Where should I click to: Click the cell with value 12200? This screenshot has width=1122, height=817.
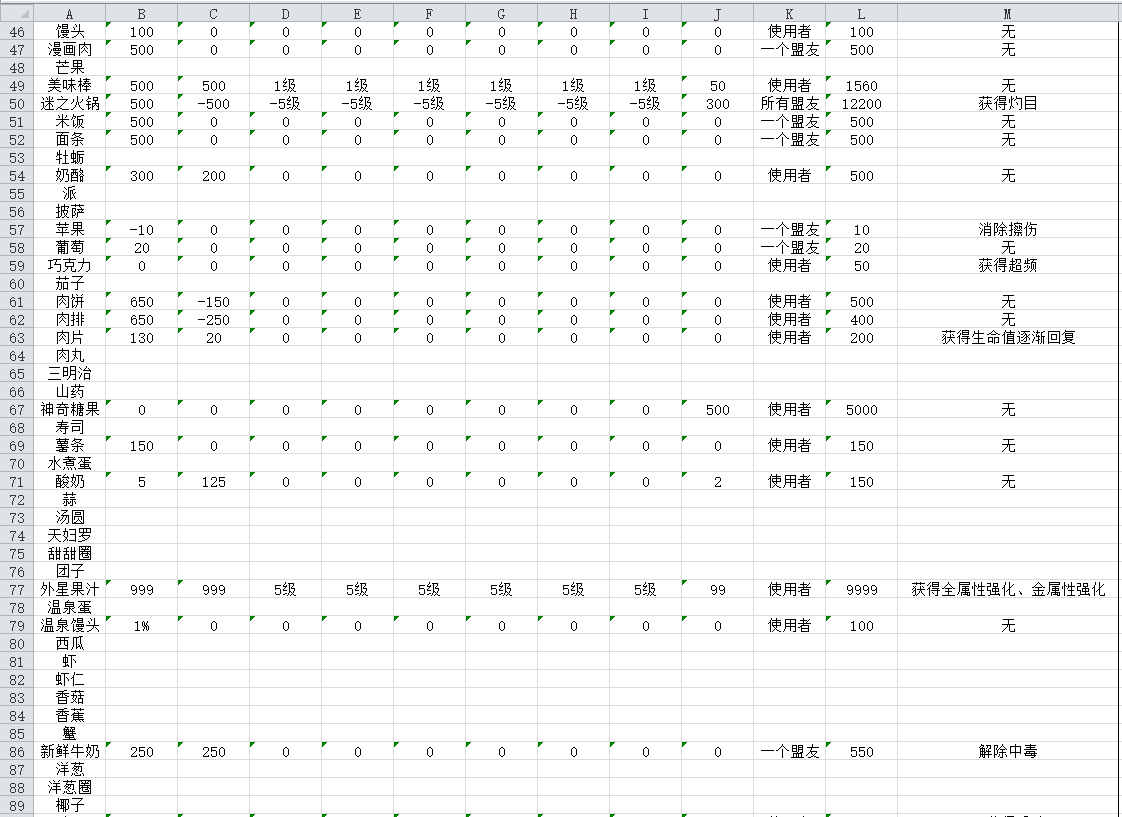862,104
